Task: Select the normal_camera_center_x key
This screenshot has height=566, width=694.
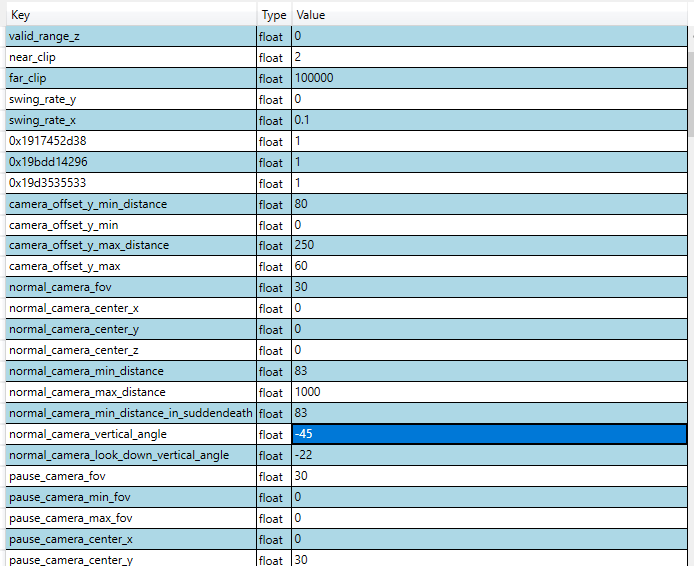Action: [x=131, y=308]
